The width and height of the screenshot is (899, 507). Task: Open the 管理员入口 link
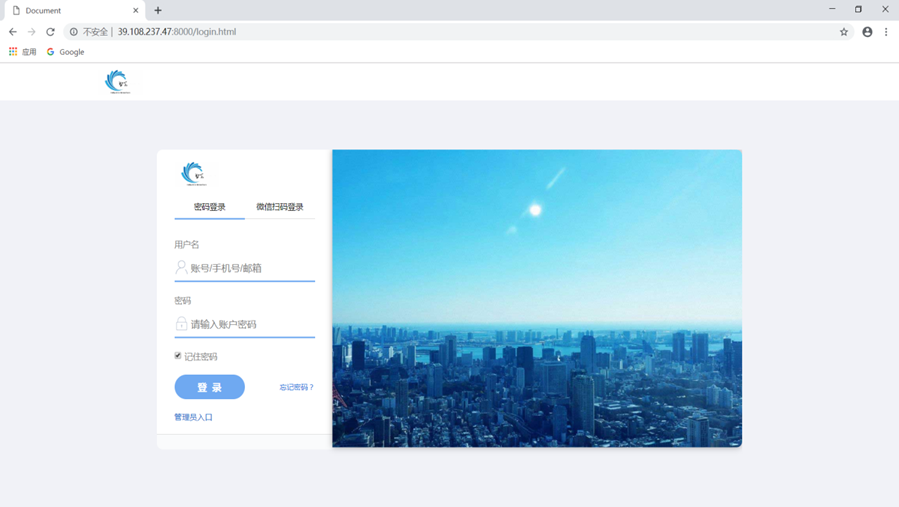point(193,417)
